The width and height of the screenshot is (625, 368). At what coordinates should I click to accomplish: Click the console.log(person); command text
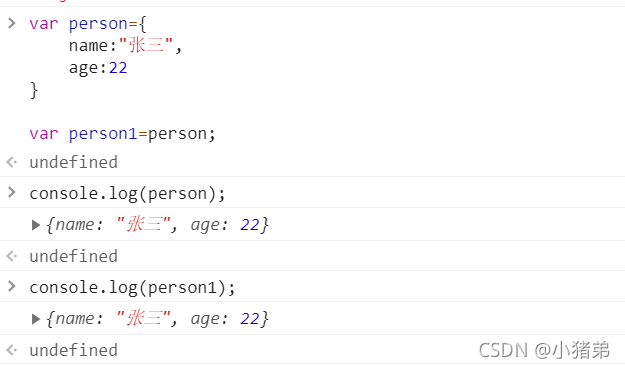pos(127,194)
